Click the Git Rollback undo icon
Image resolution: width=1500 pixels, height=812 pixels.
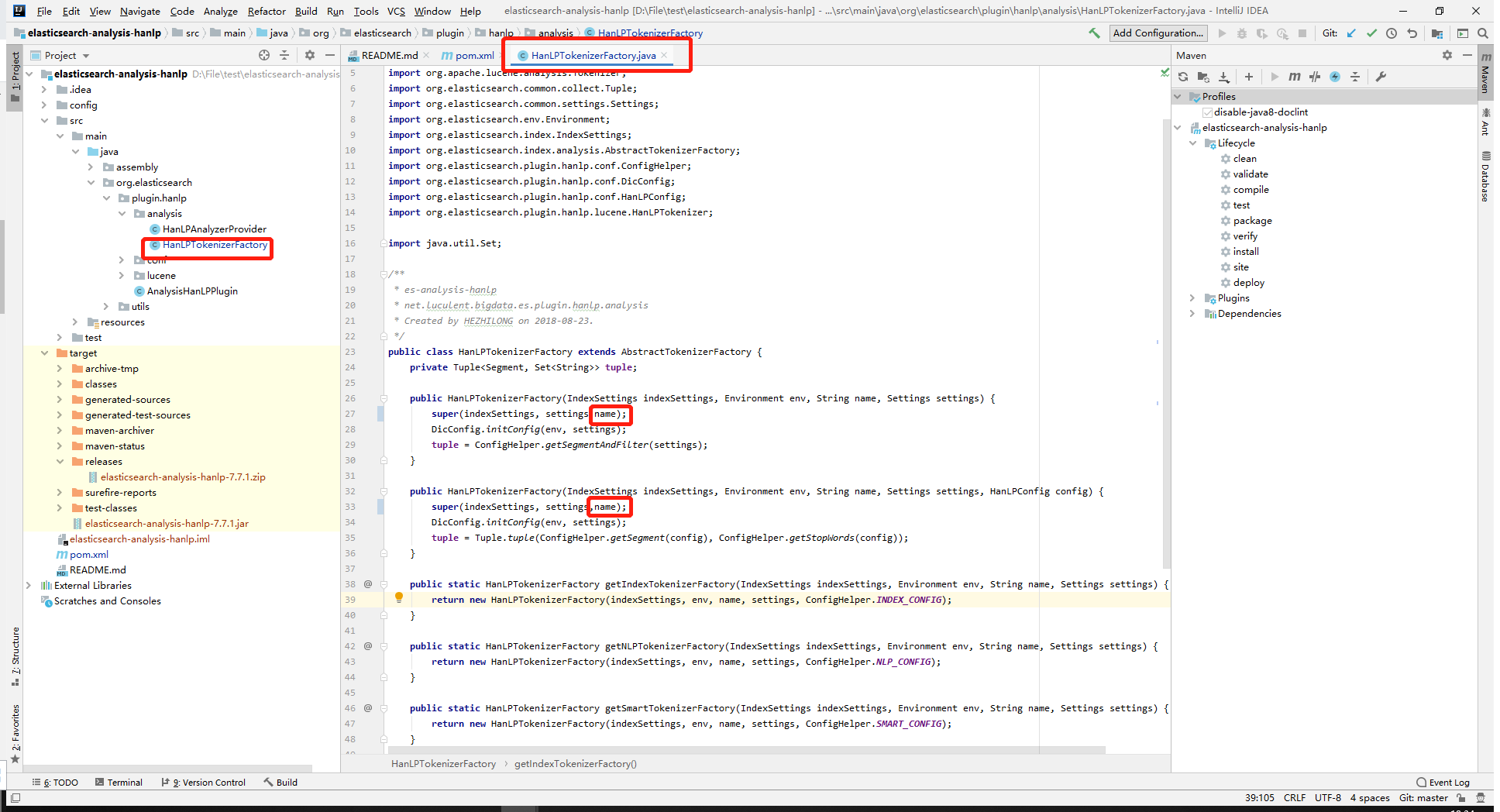(x=1412, y=33)
